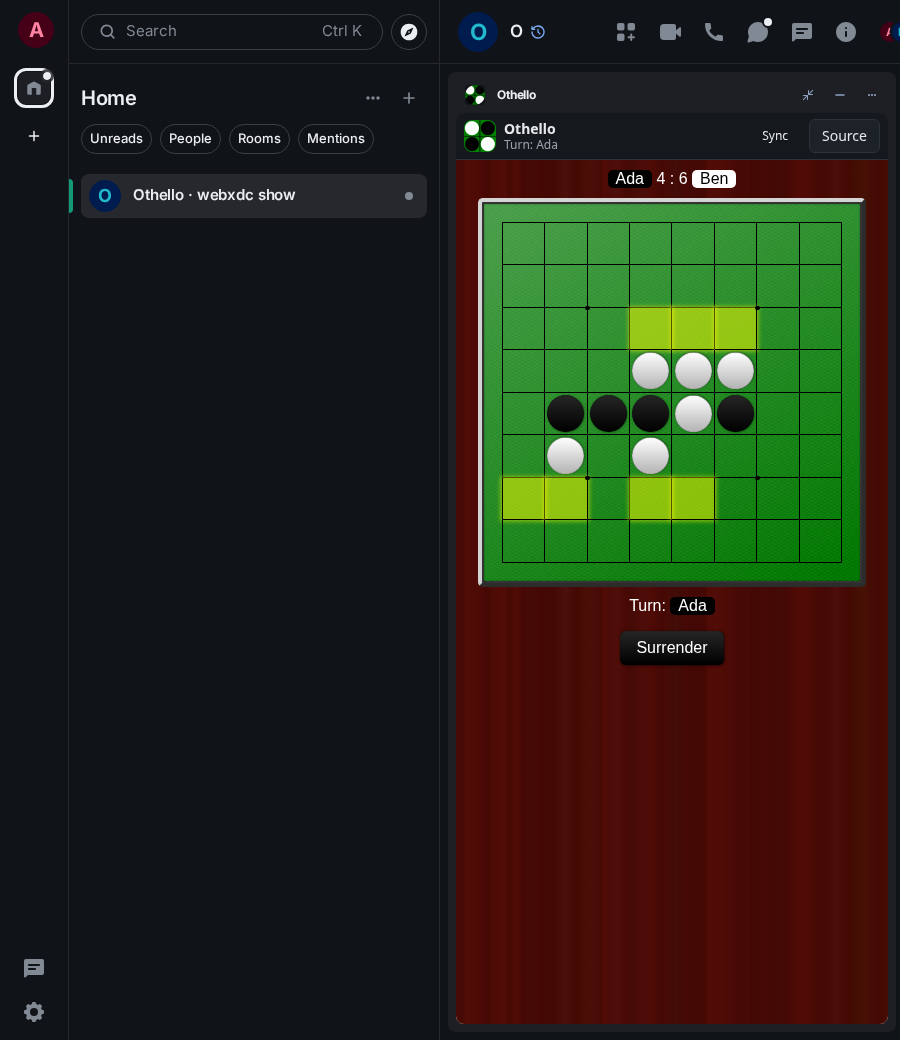The height and width of the screenshot is (1040, 900).
Task: Click the rightmost black disc in row 5
Action: [x=736, y=413]
